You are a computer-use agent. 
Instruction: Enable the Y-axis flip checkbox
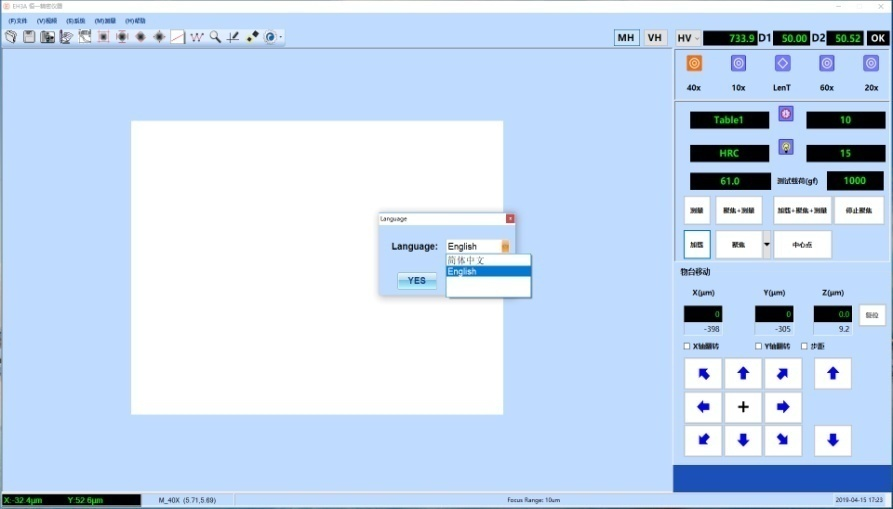(x=759, y=346)
